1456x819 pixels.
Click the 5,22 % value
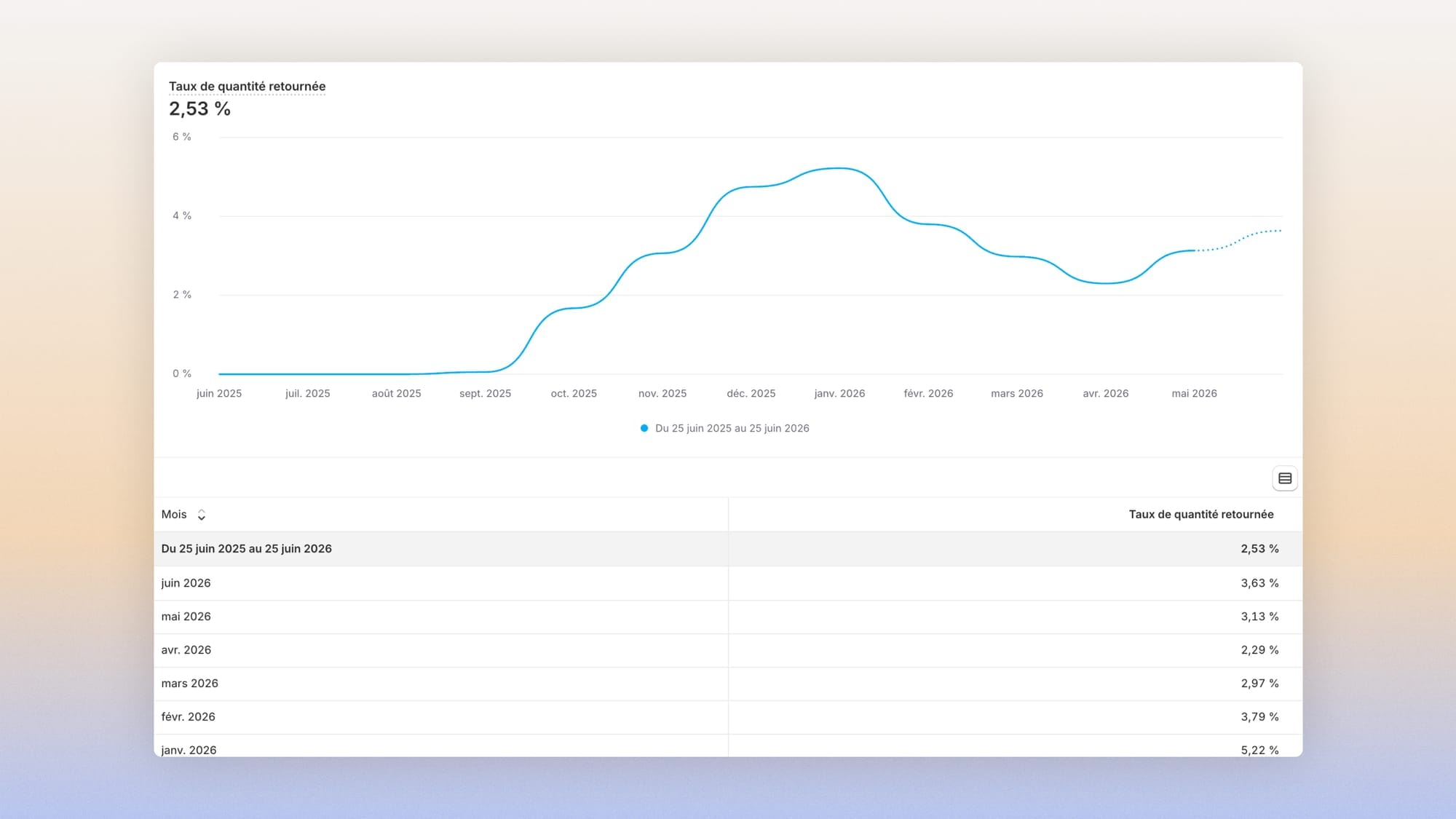tap(1259, 750)
